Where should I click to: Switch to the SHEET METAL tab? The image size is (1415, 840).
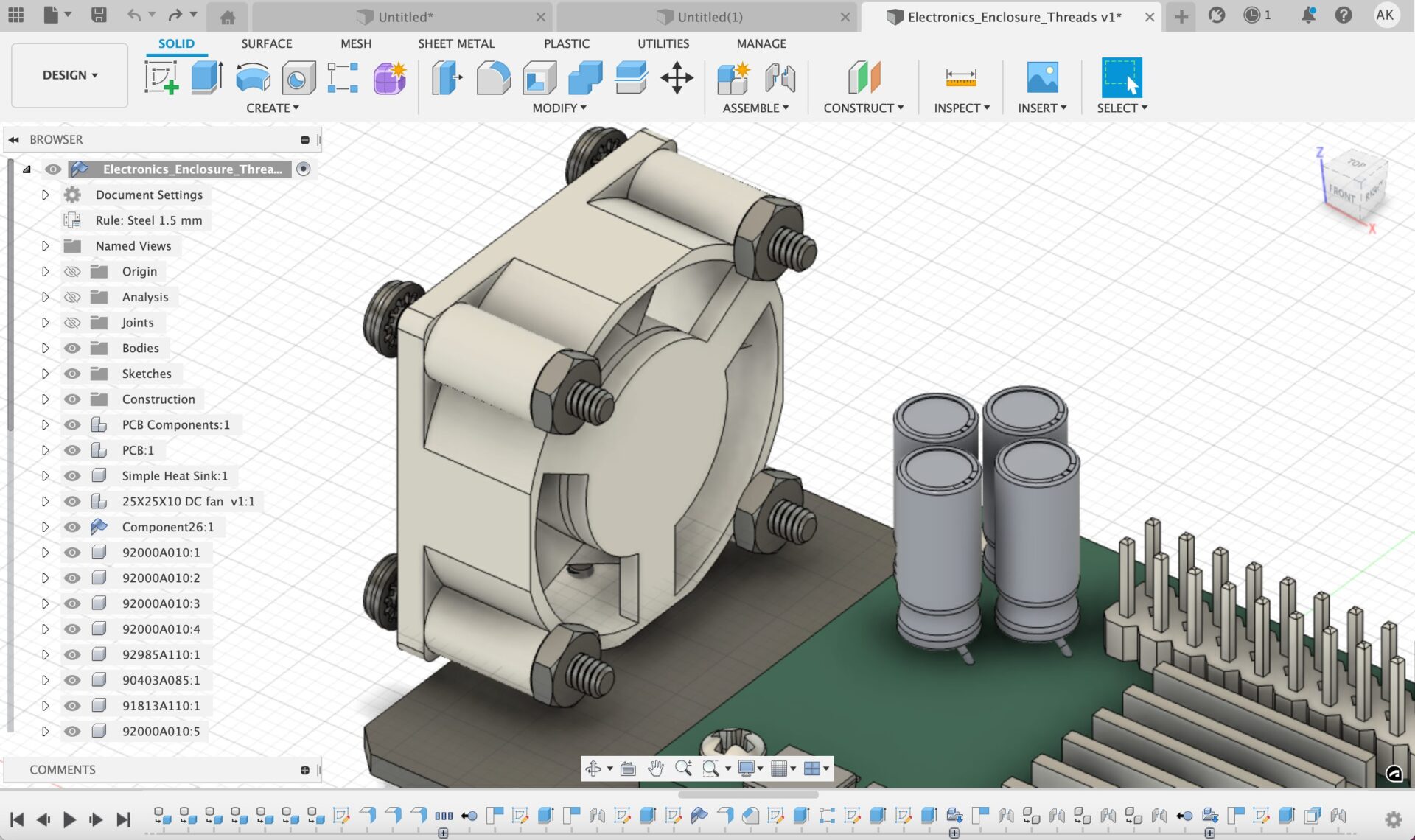coord(456,43)
